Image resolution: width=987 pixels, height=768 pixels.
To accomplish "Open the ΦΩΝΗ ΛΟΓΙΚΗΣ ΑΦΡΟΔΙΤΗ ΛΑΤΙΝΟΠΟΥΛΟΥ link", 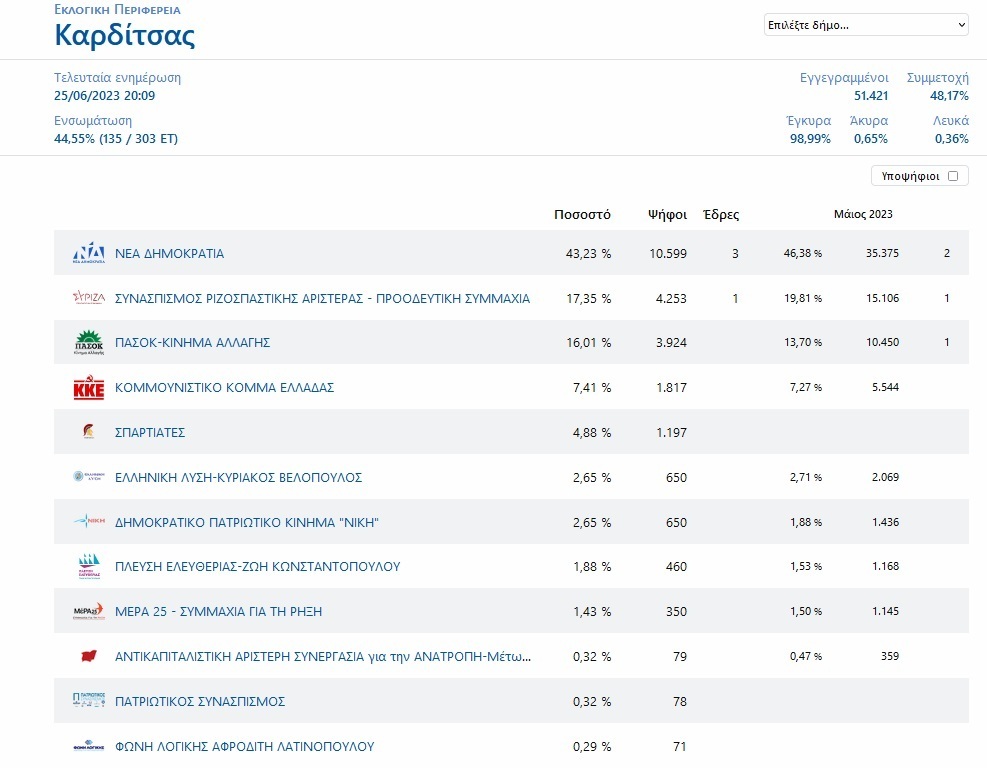I will click(244, 747).
